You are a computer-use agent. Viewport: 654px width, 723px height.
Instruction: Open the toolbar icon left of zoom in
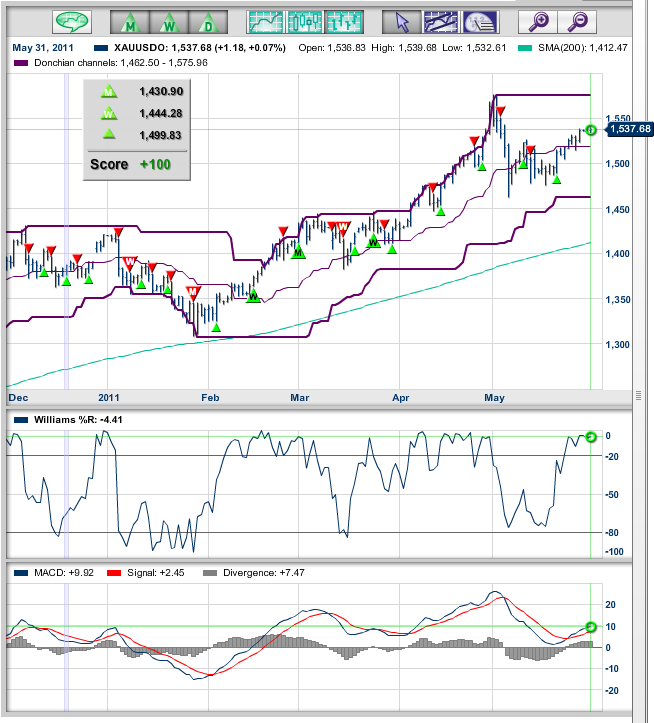click(480, 21)
